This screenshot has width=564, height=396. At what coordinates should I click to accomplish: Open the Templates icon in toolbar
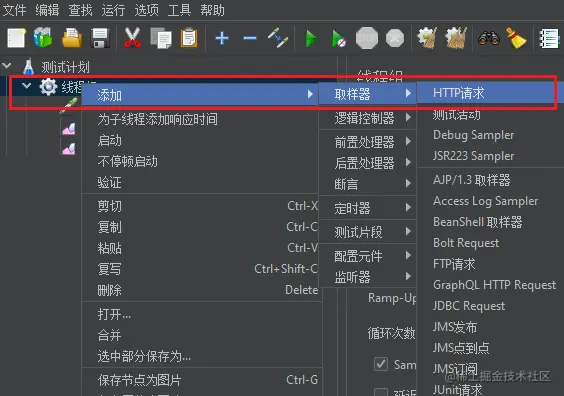click(43, 38)
